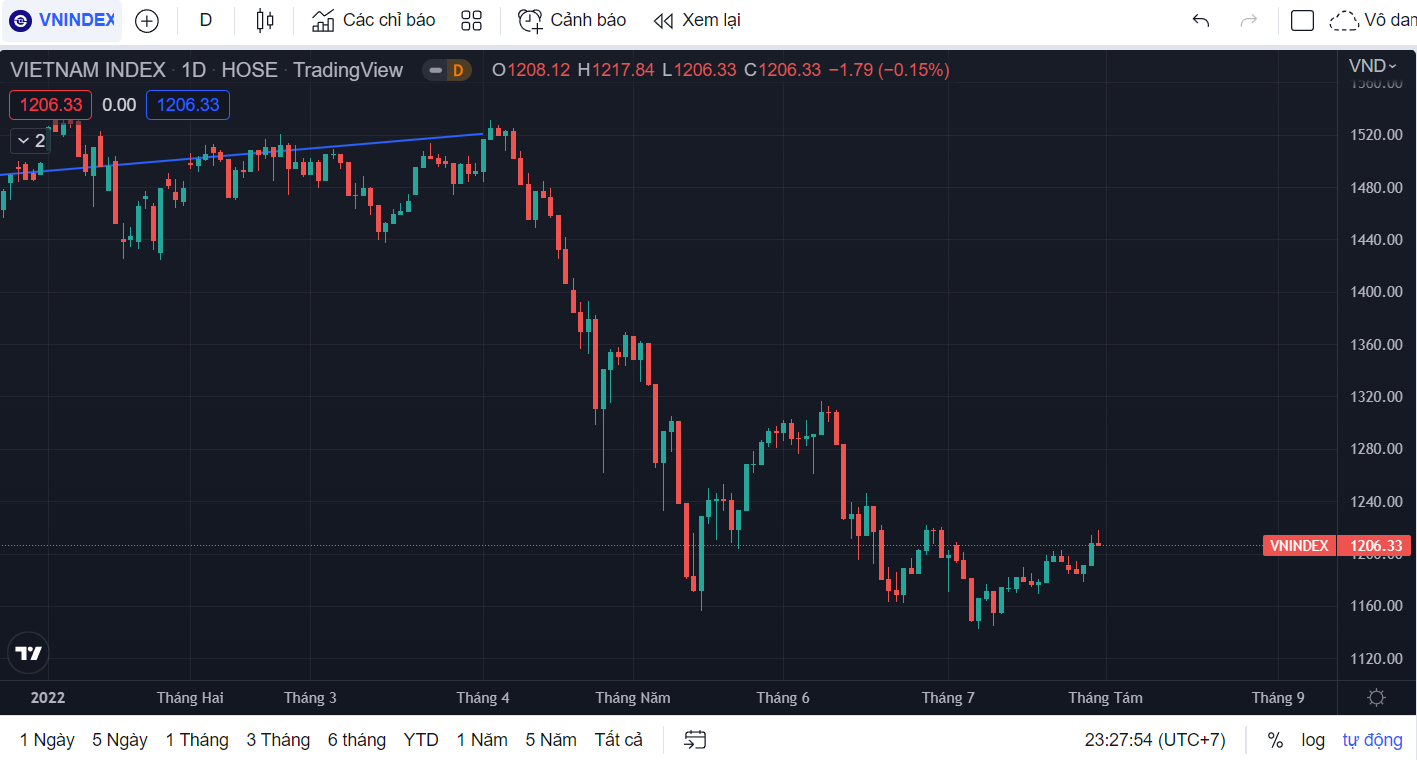Select the YTD time range
Screen dimensions: 1417x760
(x=421, y=740)
